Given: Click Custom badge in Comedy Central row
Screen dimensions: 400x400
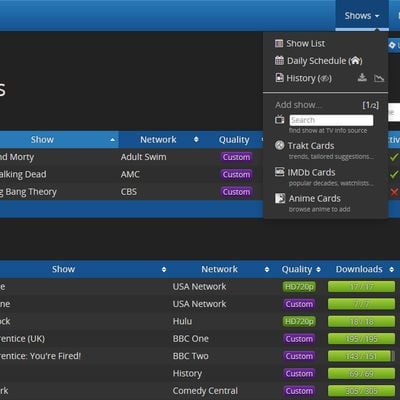Looking at the screenshot, I should click(299, 391).
